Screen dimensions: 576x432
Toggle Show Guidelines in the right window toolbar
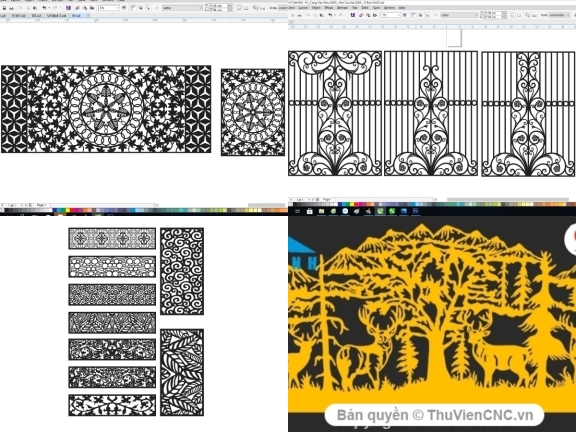tap(427, 15)
